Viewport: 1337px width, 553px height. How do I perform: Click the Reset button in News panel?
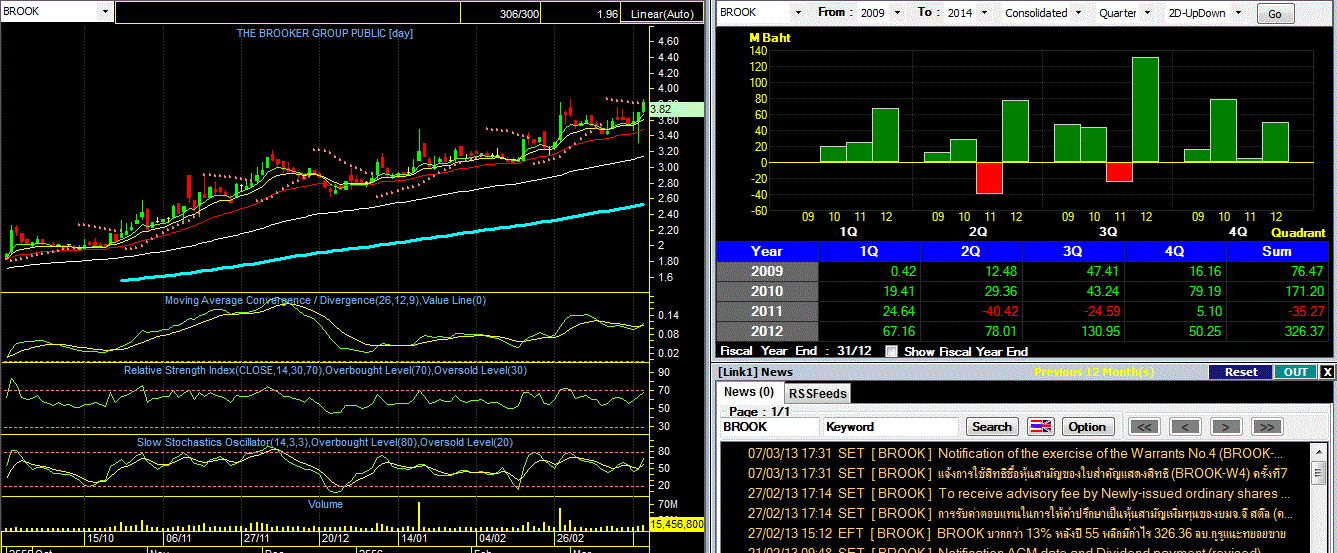1241,372
